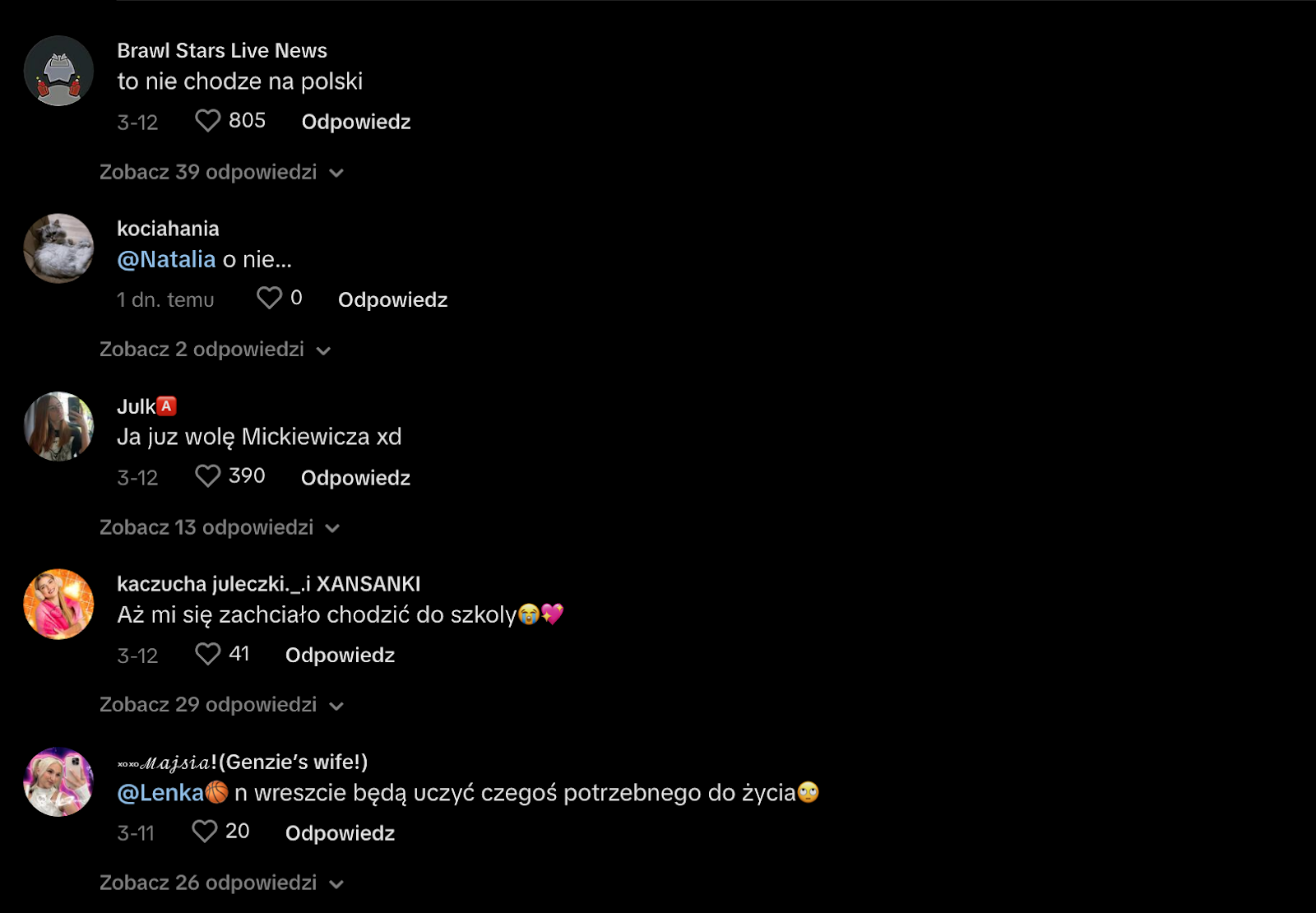The image size is (1316, 913).
Task: Like the kaczucha juleczki comment
Action: (207, 654)
